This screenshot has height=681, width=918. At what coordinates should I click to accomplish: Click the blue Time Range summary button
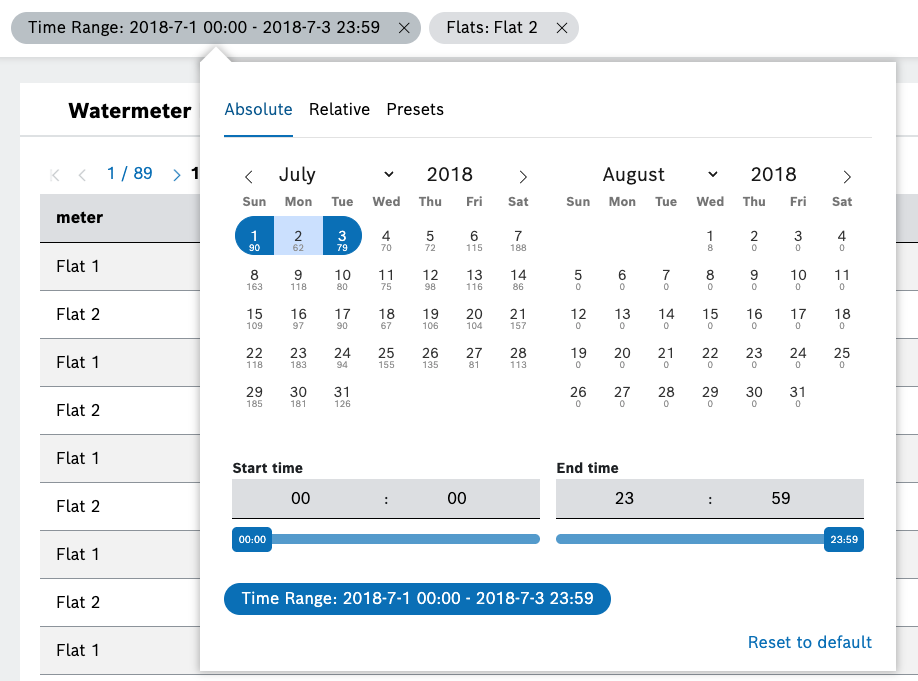(417, 598)
